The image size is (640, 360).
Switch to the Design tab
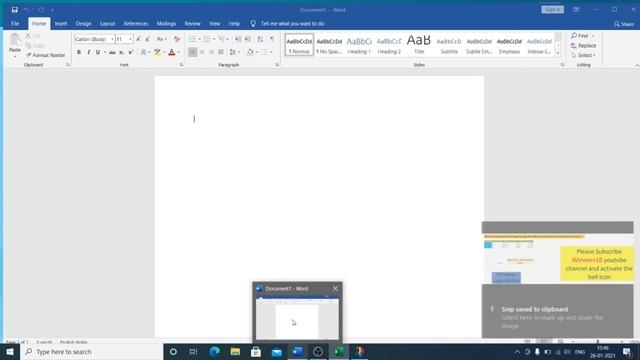[x=83, y=24]
